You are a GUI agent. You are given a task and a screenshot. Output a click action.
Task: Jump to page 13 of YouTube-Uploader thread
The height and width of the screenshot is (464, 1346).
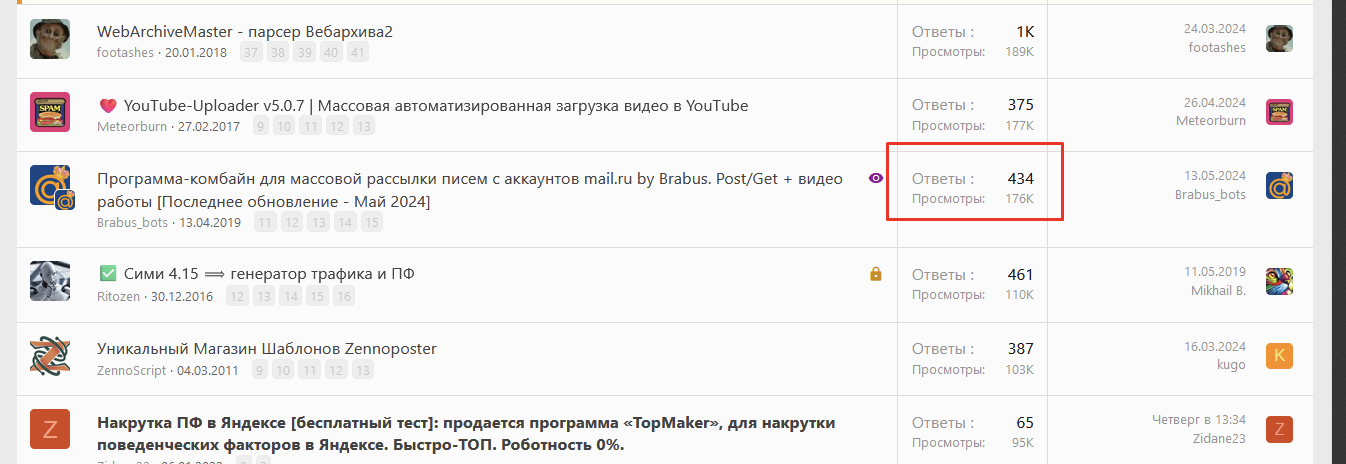(x=364, y=126)
